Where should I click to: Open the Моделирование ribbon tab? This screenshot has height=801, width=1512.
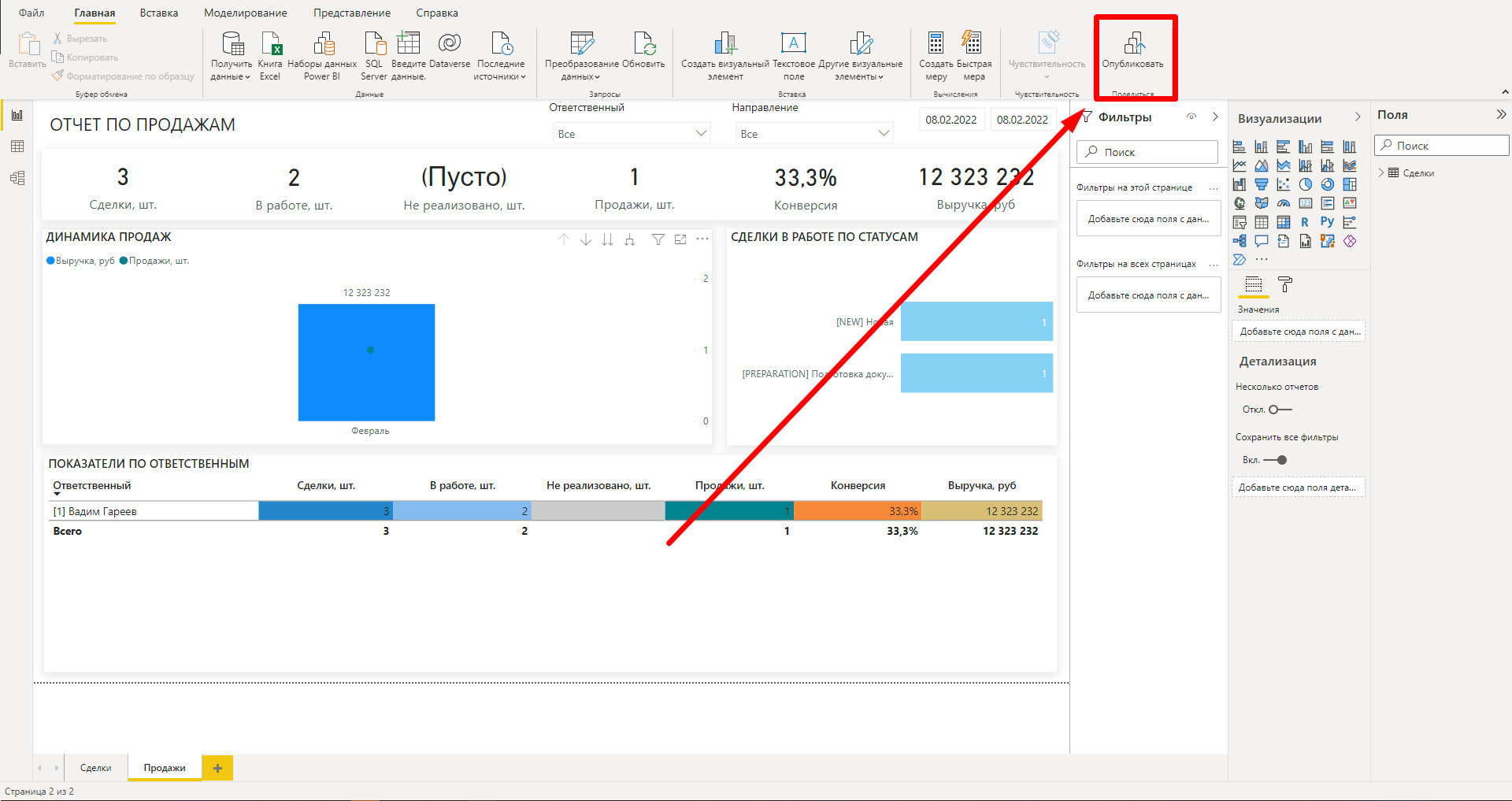[x=245, y=13]
